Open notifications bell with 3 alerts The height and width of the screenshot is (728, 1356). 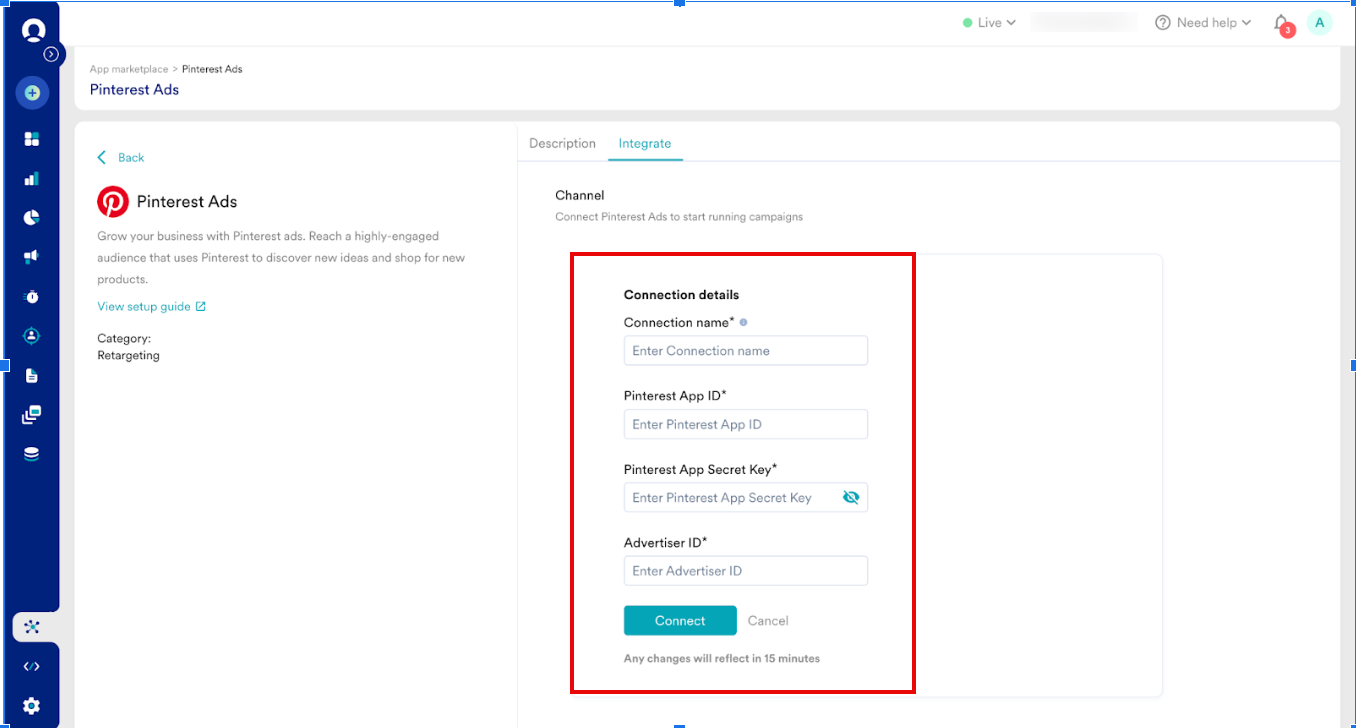point(1282,24)
